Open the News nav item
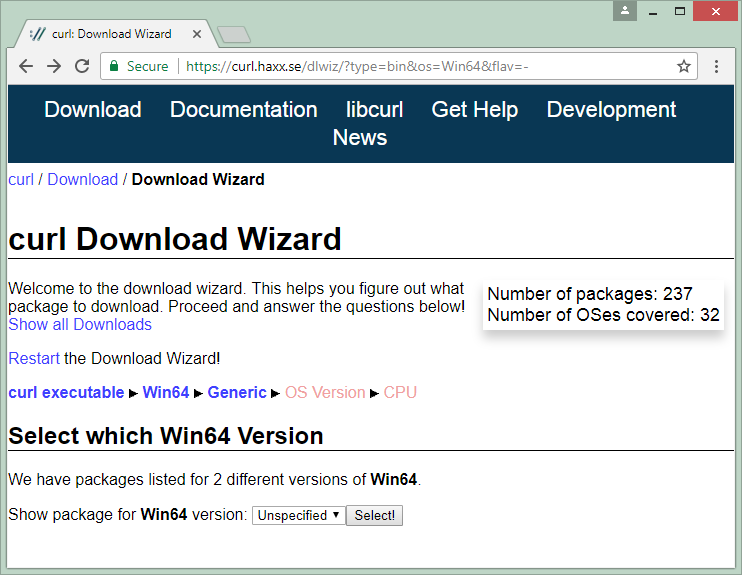The image size is (742, 575). 360,137
